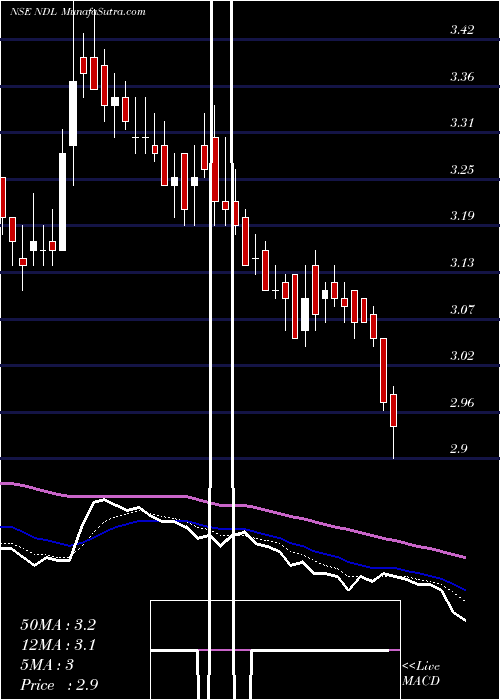Click the Price : 2.9 legend entry
The image size is (500, 700).
point(59,685)
